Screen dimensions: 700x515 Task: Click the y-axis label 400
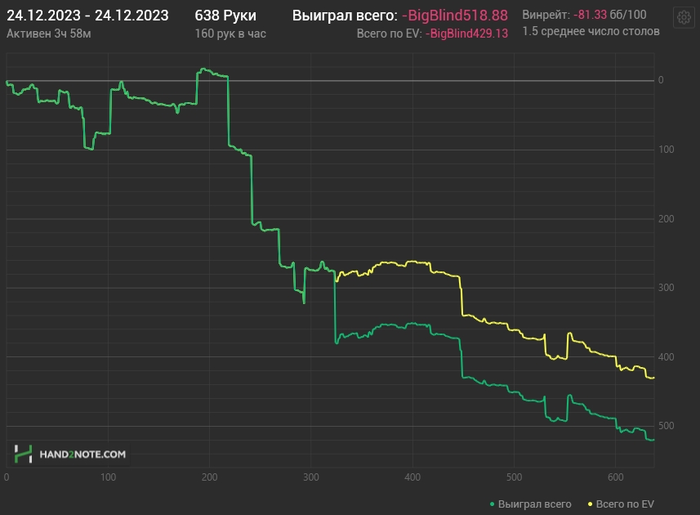point(666,357)
